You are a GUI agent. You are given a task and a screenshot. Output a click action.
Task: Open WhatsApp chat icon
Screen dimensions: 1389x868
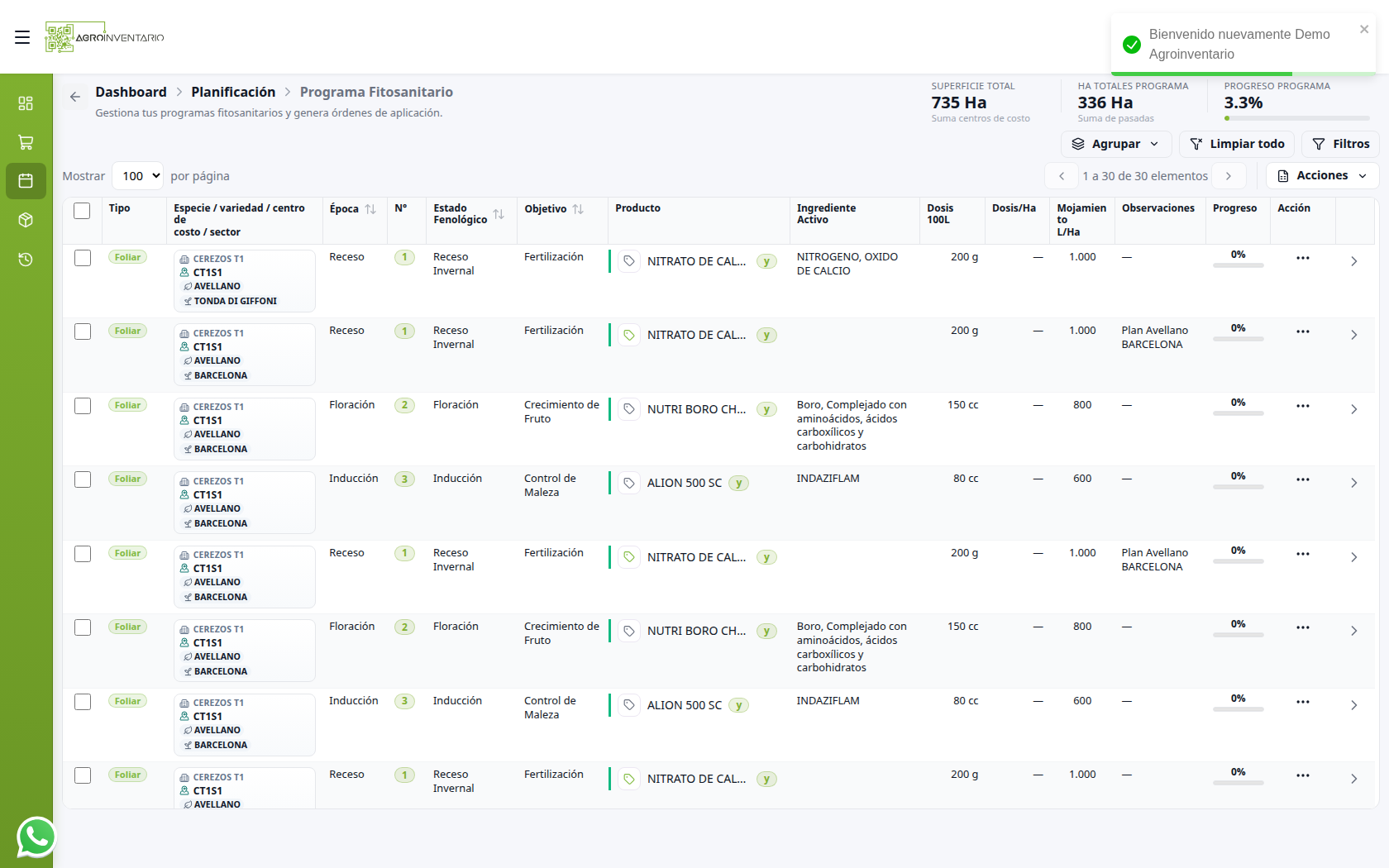(36, 837)
